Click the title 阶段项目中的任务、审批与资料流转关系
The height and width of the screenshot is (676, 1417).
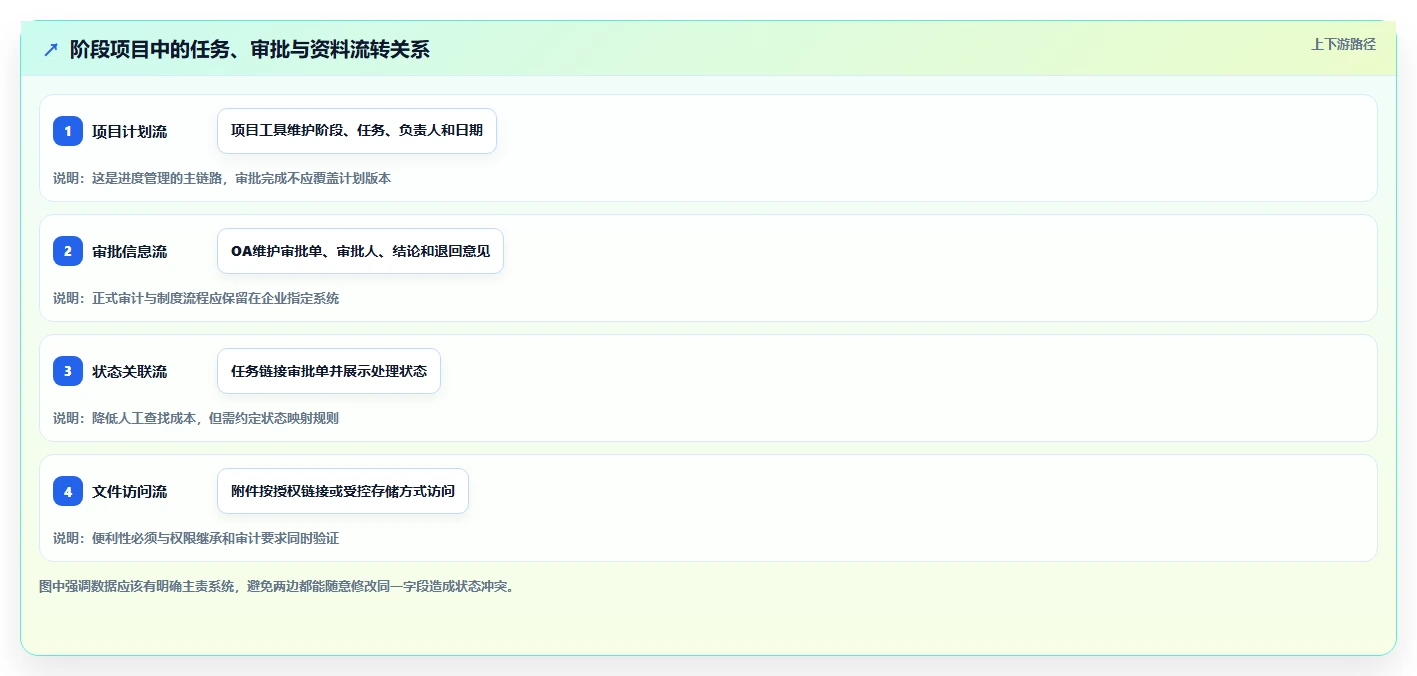249,49
